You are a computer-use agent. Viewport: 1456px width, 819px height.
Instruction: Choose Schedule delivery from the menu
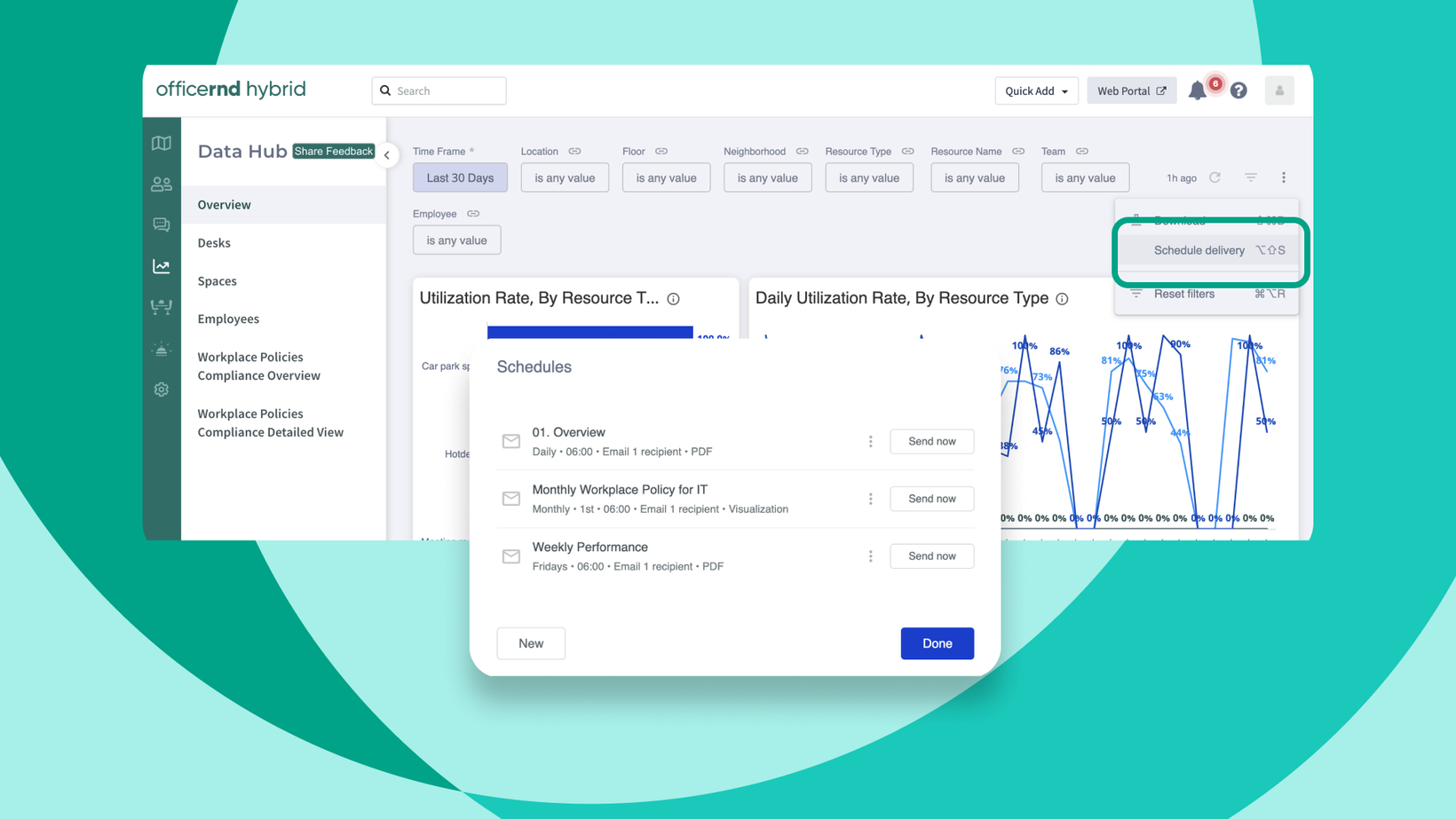point(1207,250)
